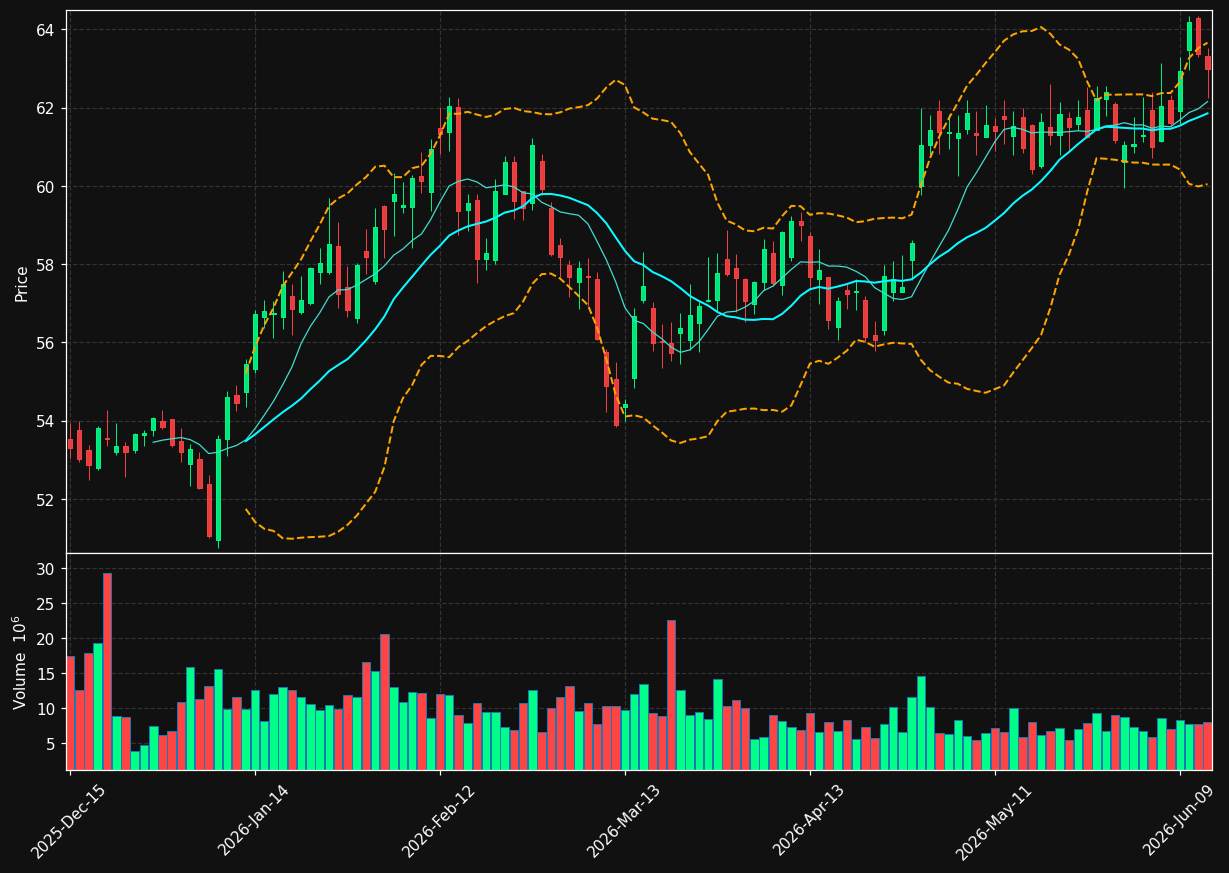Click the 56 price tick label
Image resolution: width=1229 pixels, height=873 pixels.
[x=47, y=343]
